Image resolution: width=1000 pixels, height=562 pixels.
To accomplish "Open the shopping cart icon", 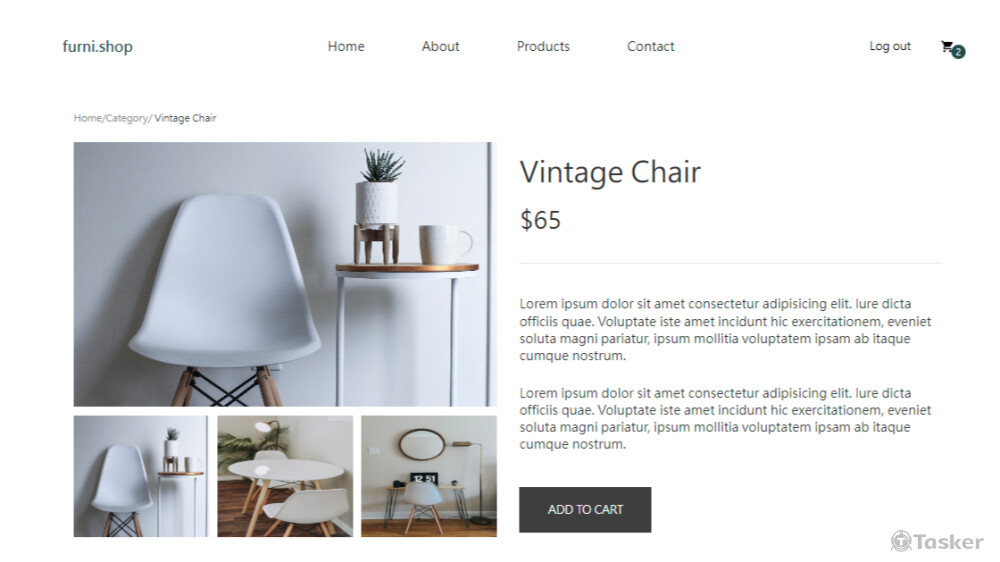I will (x=947, y=46).
